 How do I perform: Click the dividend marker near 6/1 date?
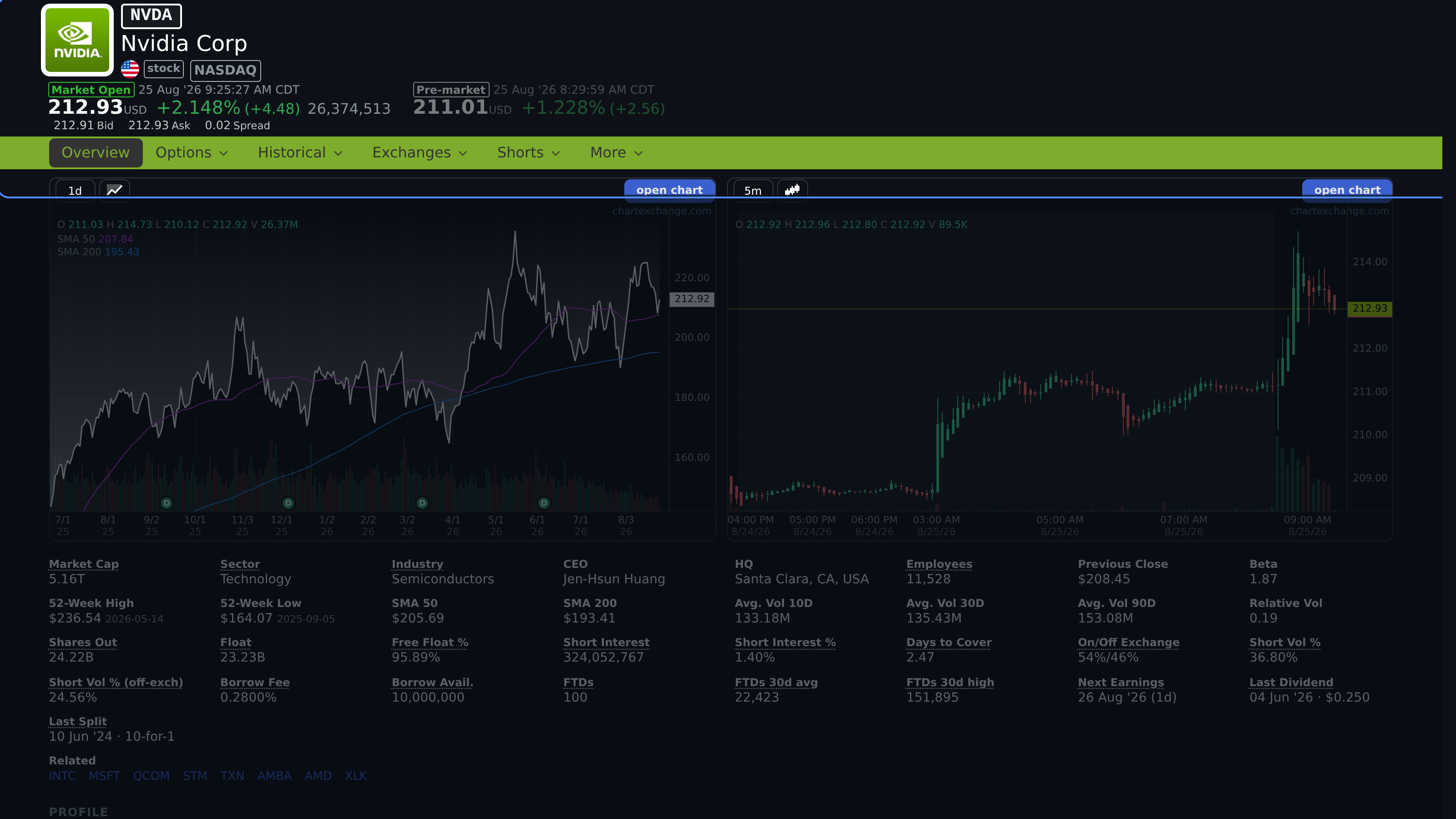(x=544, y=502)
